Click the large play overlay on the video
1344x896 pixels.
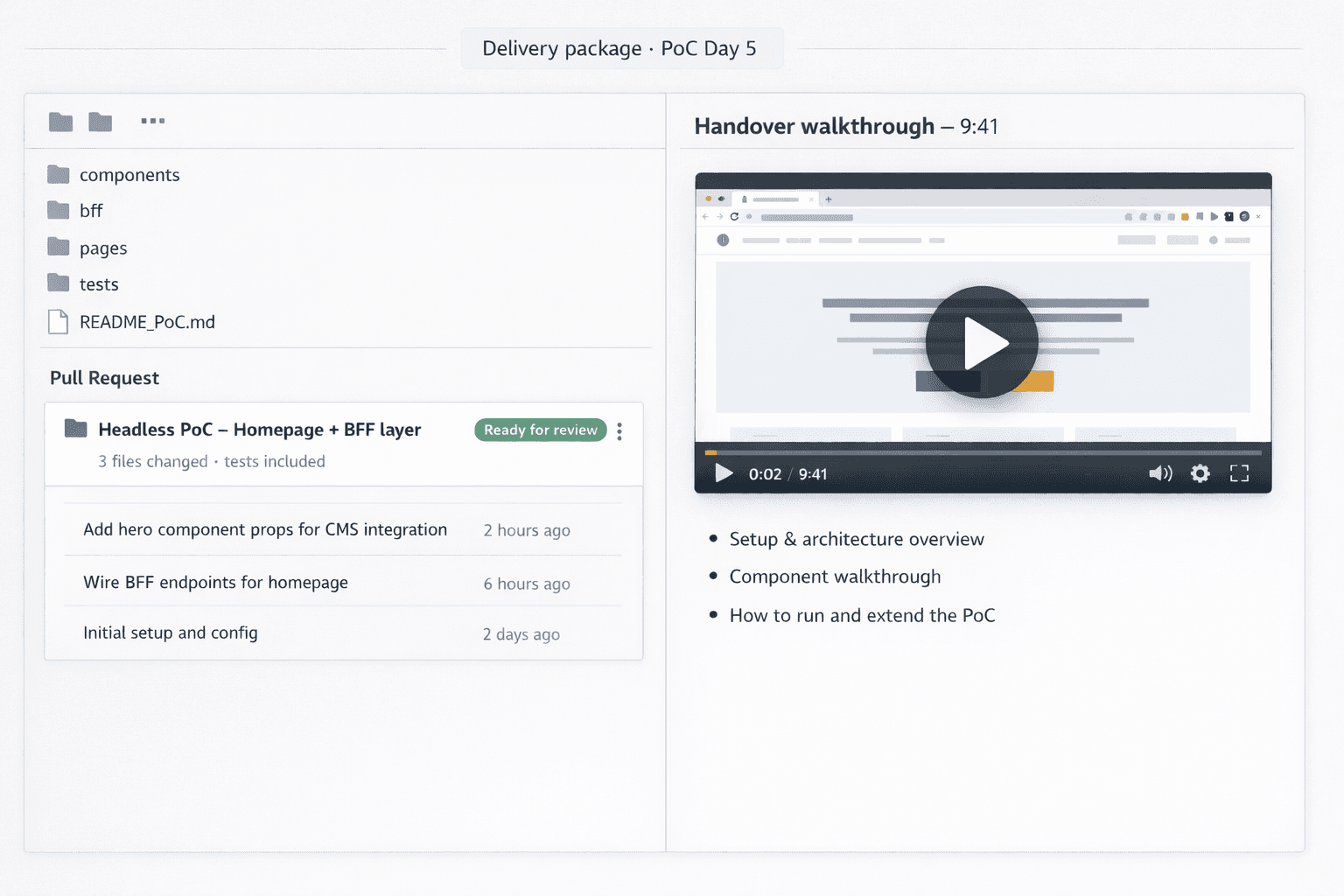tap(982, 342)
